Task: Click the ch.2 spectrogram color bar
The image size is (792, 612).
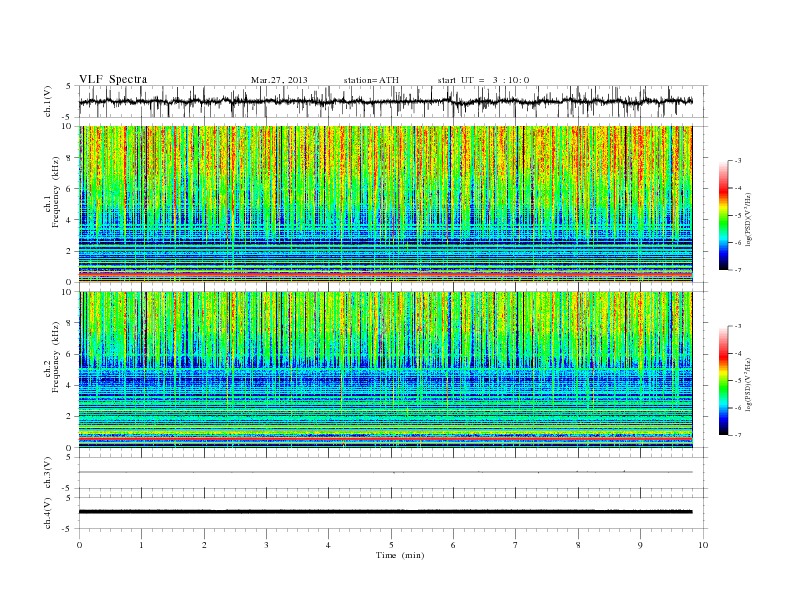Action: pyautogui.click(x=724, y=381)
